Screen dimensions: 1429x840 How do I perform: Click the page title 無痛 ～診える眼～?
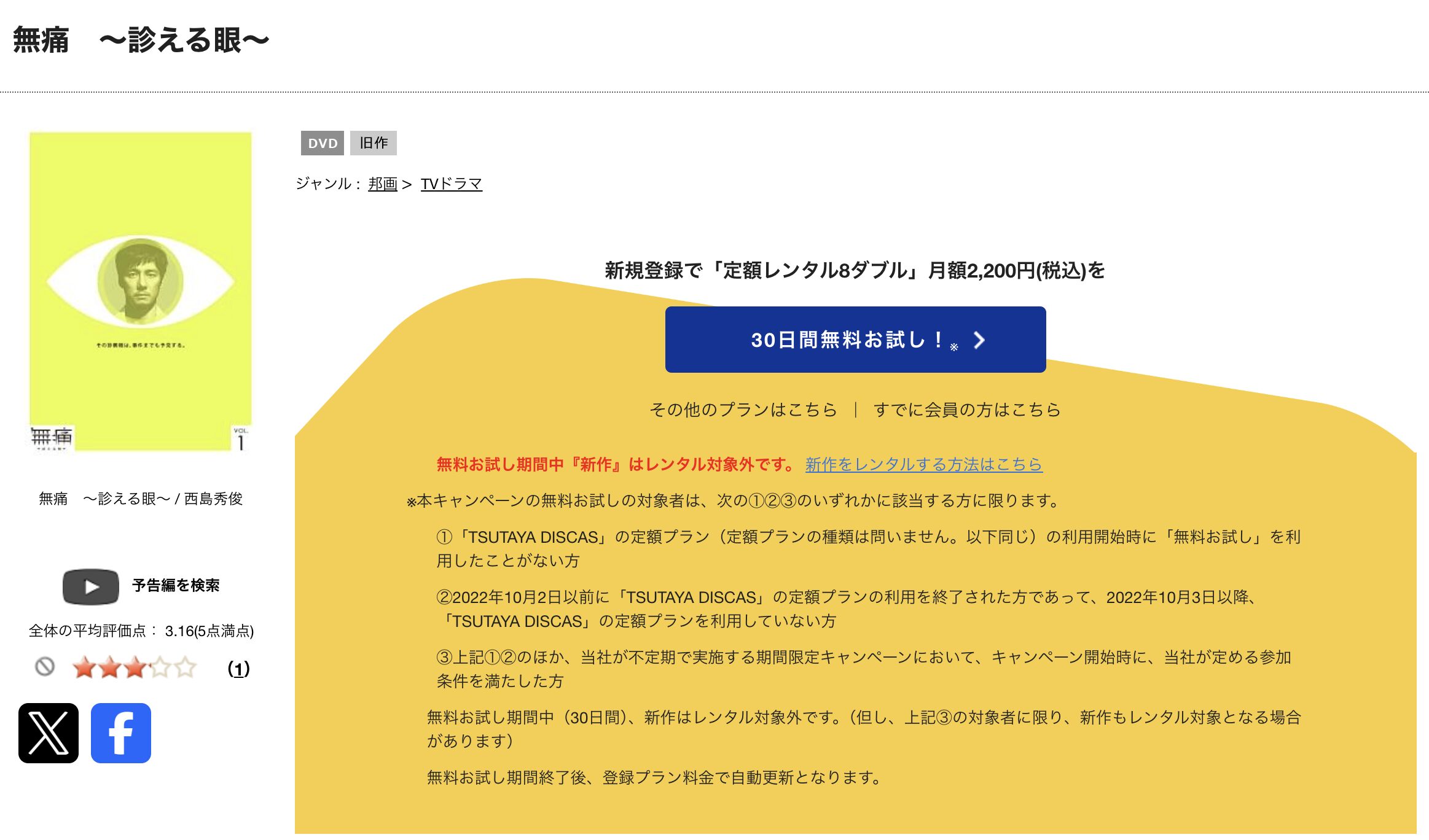[141, 41]
